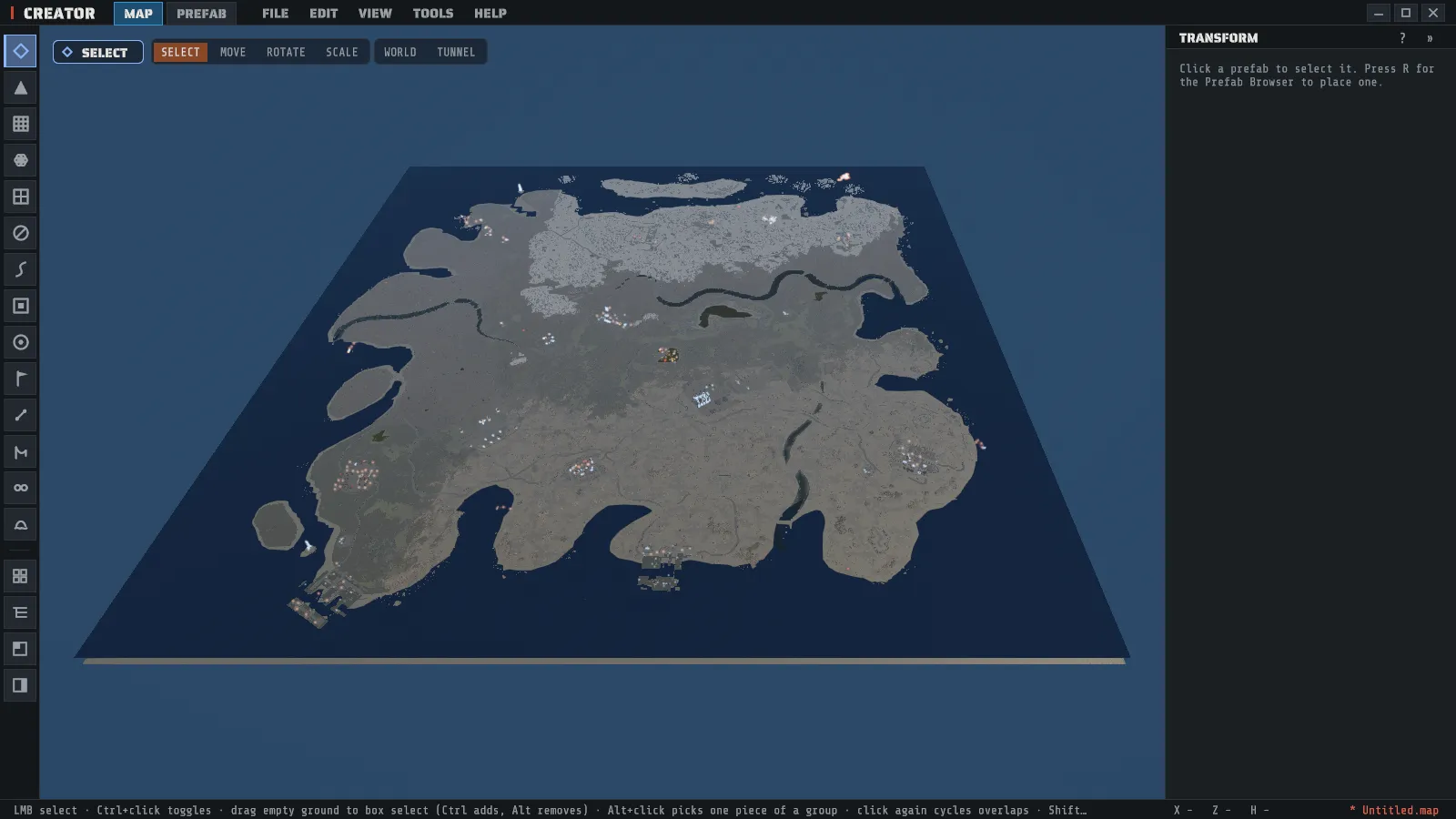The height and width of the screenshot is (819, 1456).
Task: Pick the nine-square grid tool
Action: click(20, 124)
